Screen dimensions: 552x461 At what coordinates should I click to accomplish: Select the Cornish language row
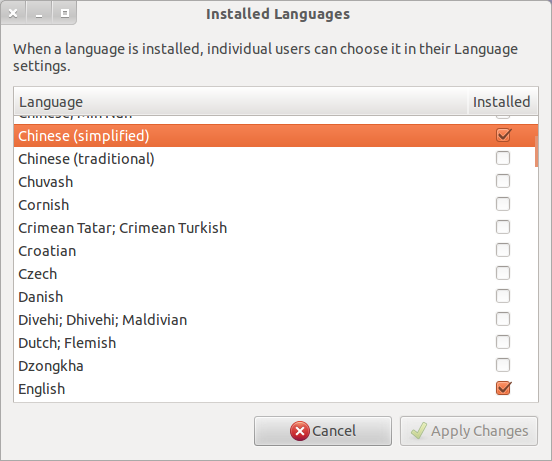[x=276, y=205]
